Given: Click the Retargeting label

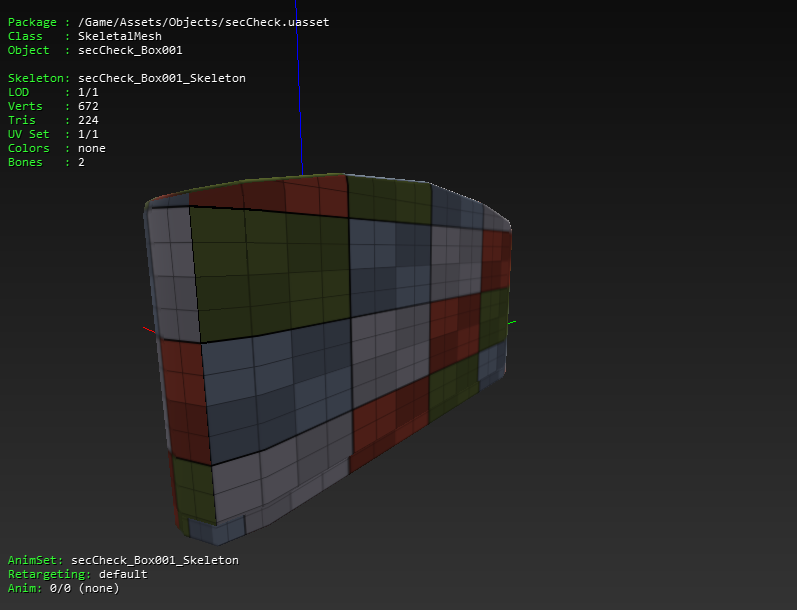Looking at the screenshot, I should pos(49,574).
